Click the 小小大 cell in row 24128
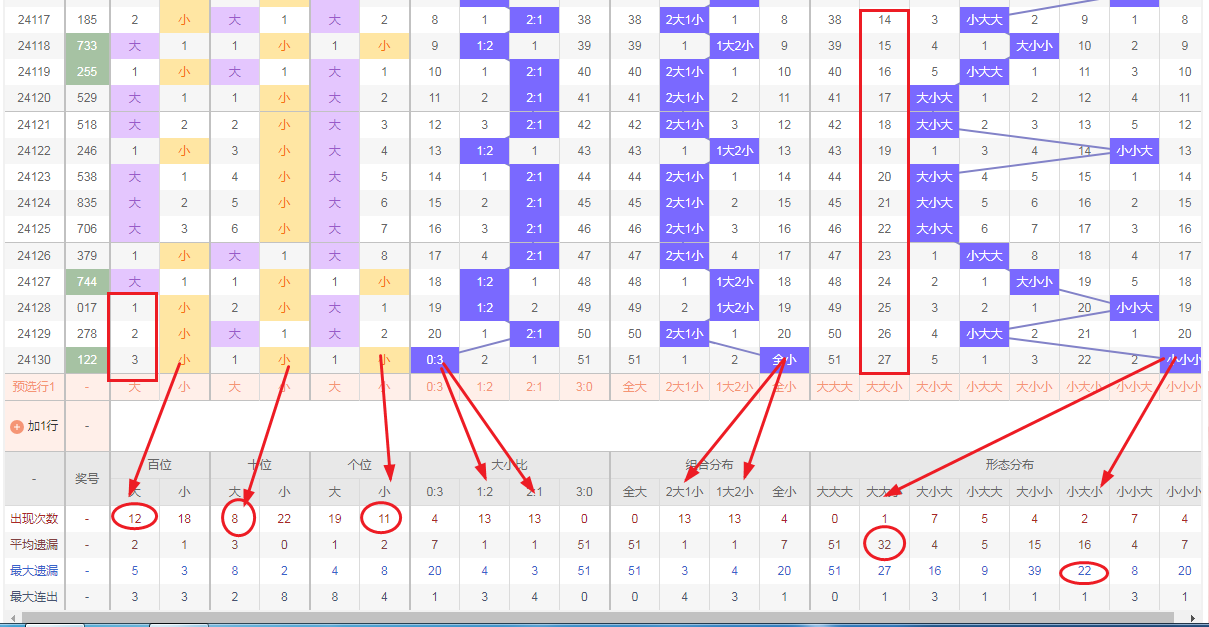1209x627 pixels. (x=1135, y=308)
